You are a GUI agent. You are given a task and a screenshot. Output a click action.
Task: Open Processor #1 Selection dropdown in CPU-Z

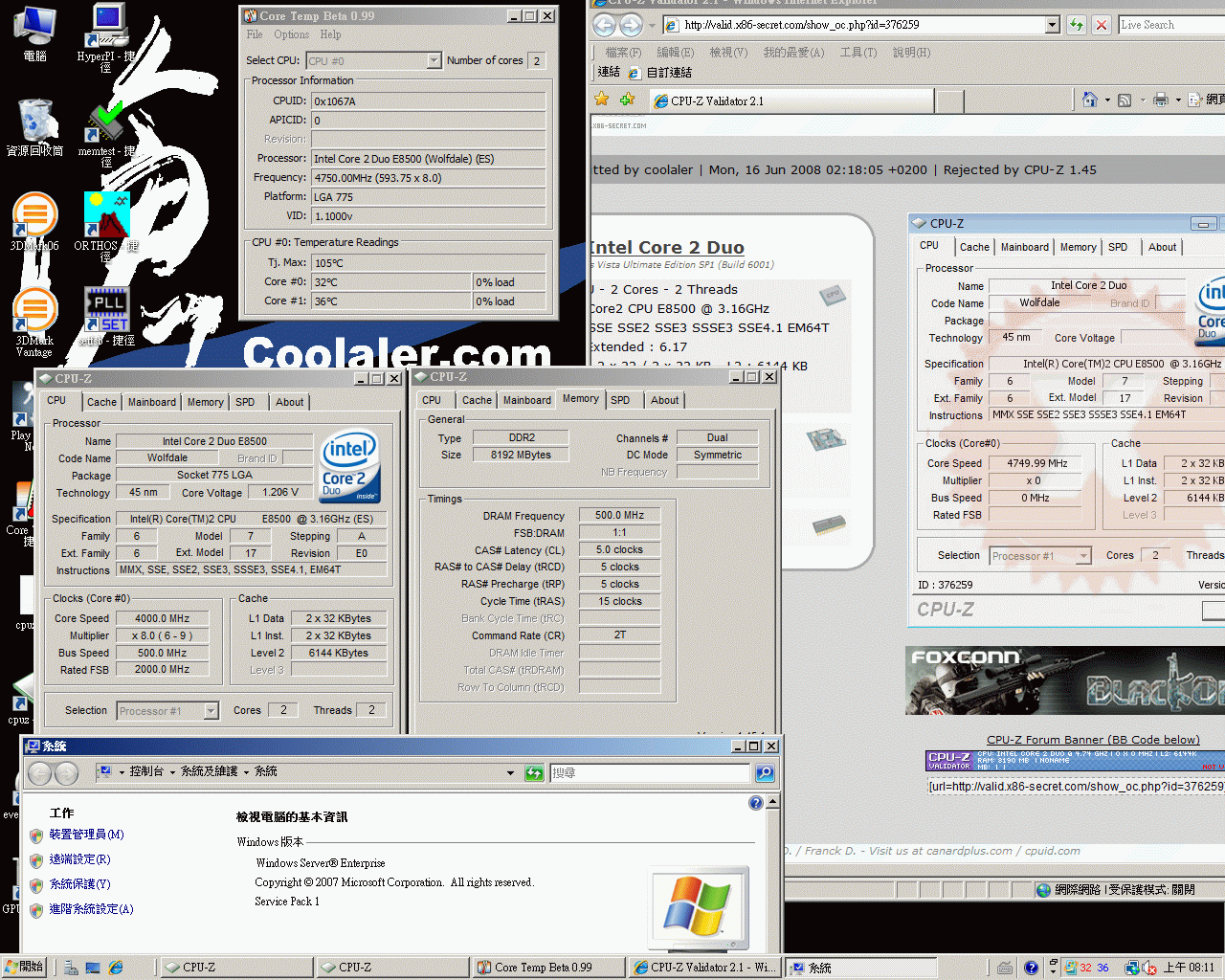(212, 710)
